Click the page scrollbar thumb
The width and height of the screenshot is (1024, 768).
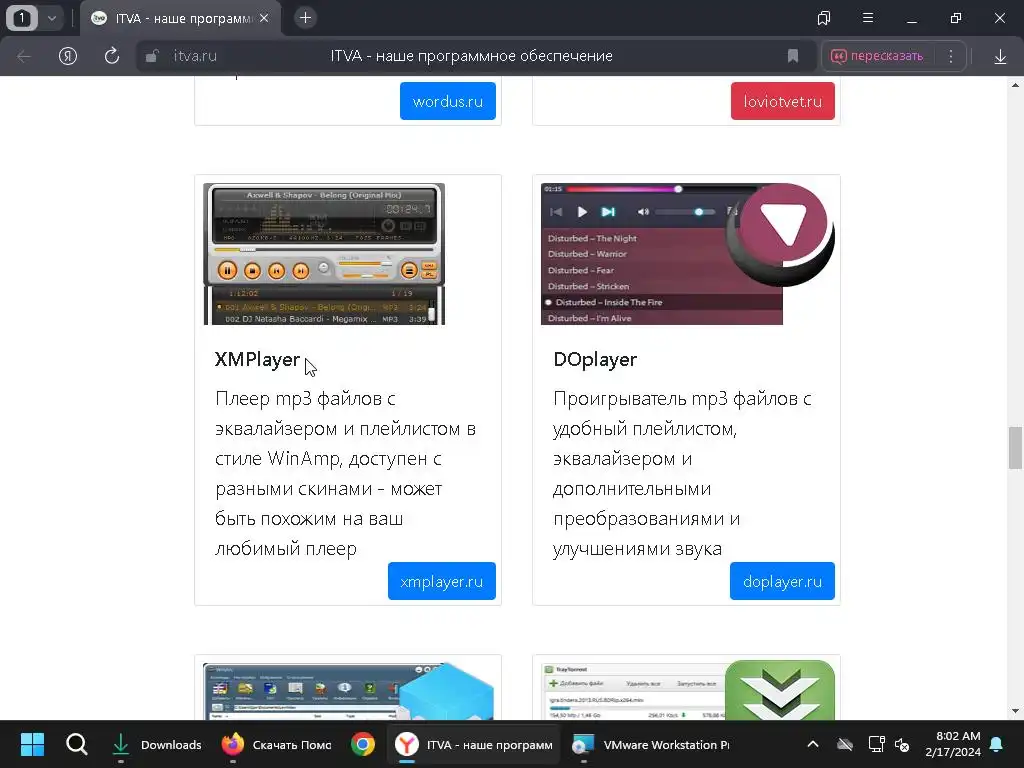(1015, 448)
